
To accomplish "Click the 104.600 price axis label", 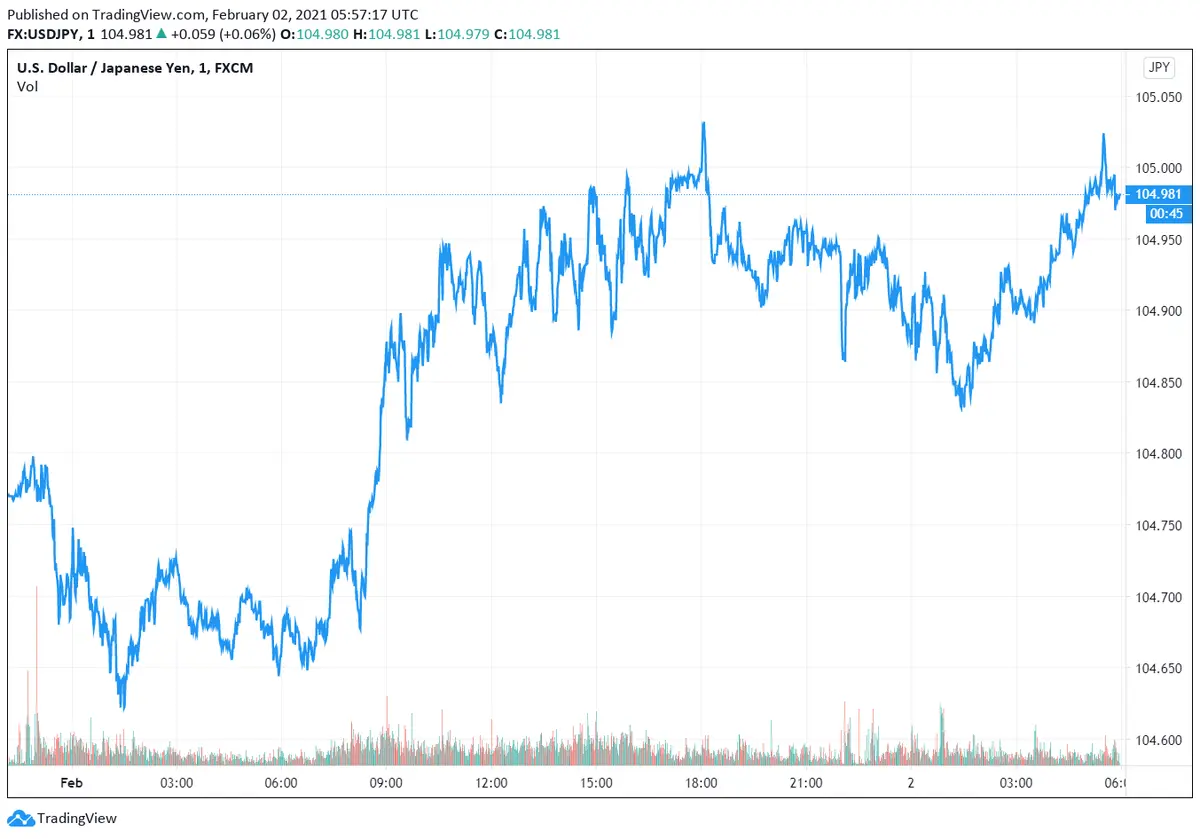I will [1158, 740].
